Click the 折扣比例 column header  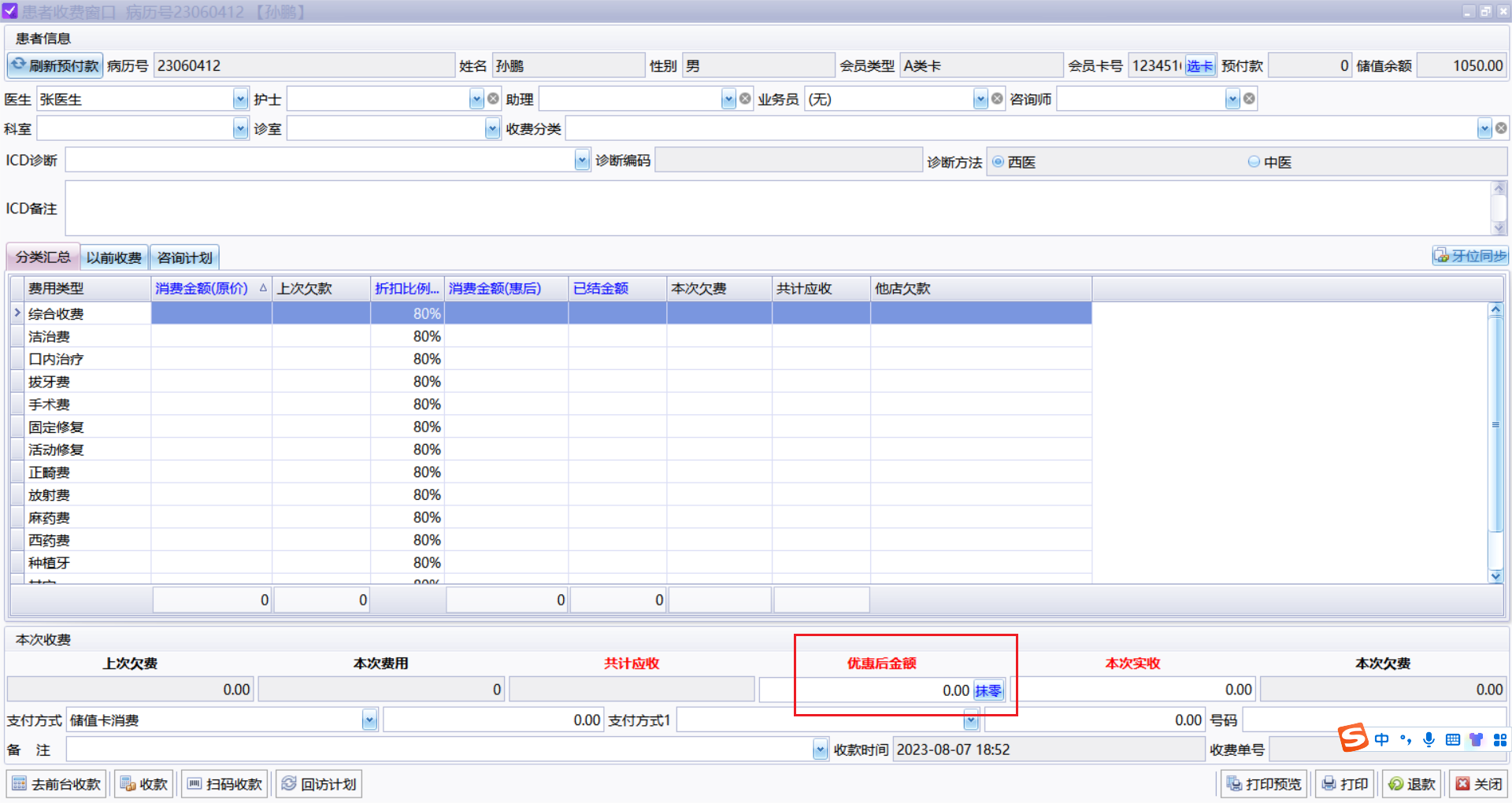pyautogui.click(x=407, y=288)
